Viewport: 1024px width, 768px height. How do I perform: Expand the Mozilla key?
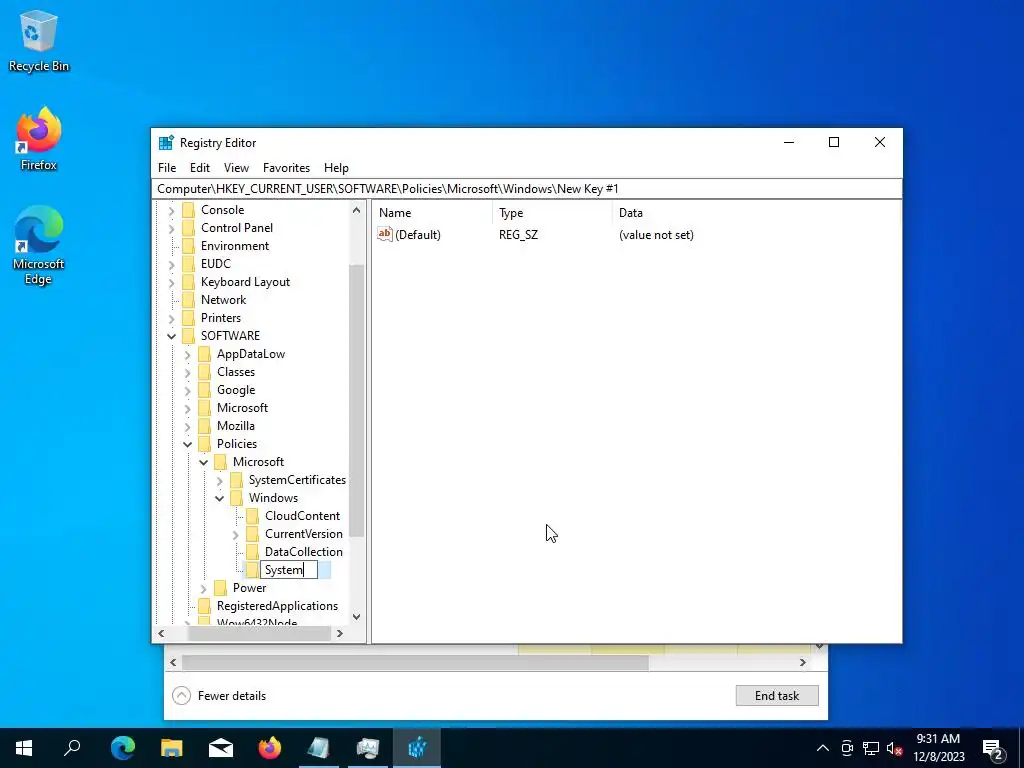click(x=187, y=426)
